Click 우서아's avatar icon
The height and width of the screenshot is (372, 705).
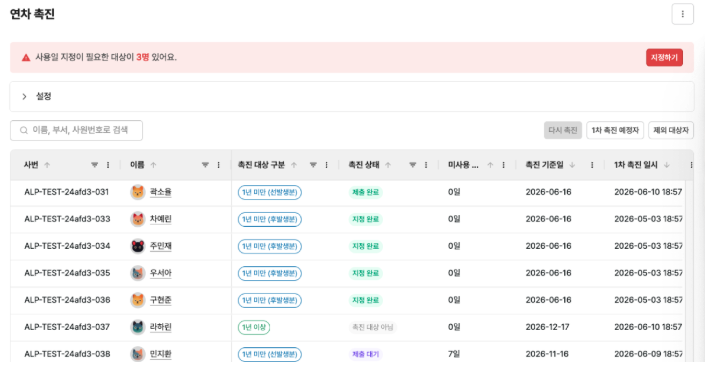(138, 273)
